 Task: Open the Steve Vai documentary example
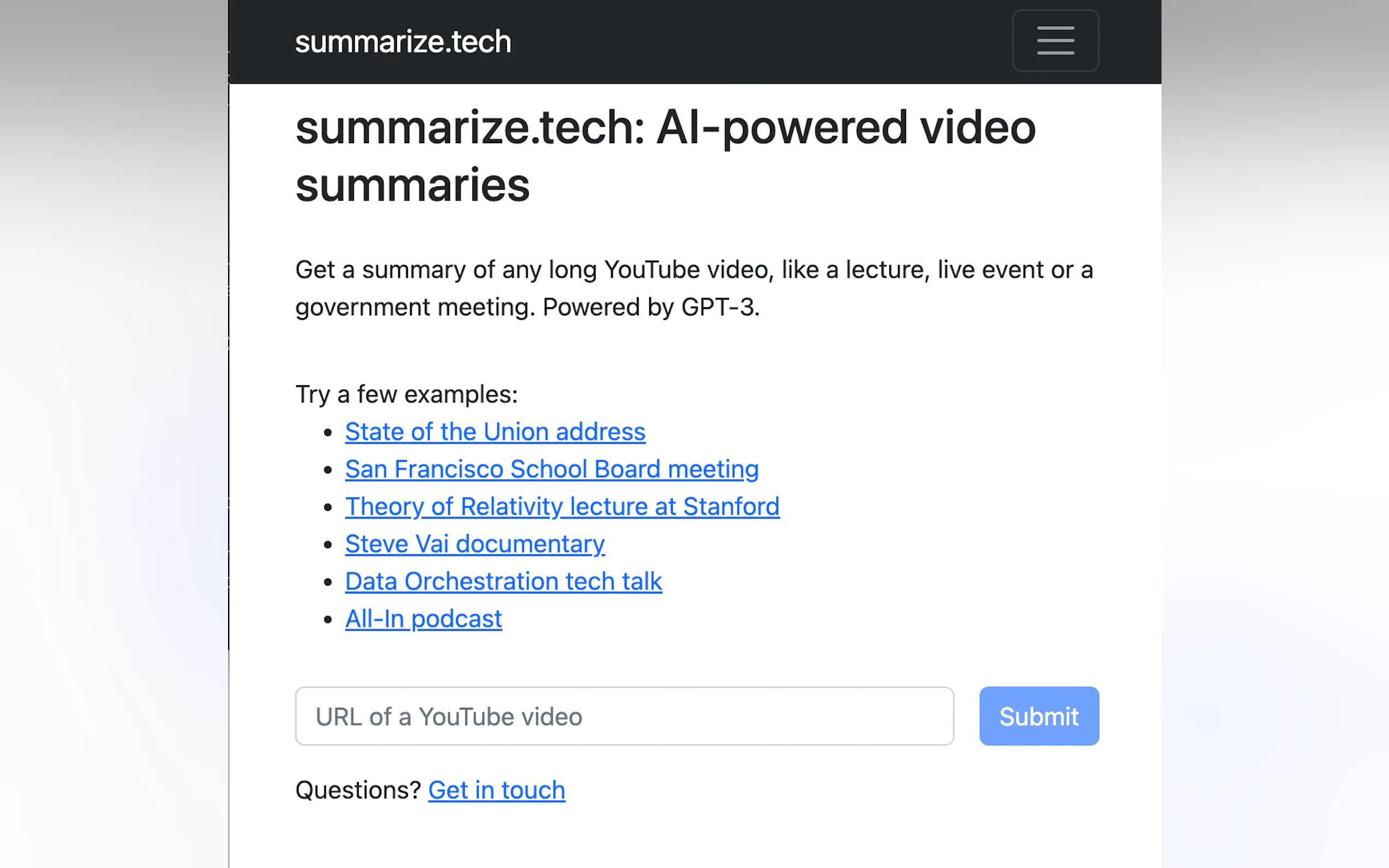coord(475,544)
